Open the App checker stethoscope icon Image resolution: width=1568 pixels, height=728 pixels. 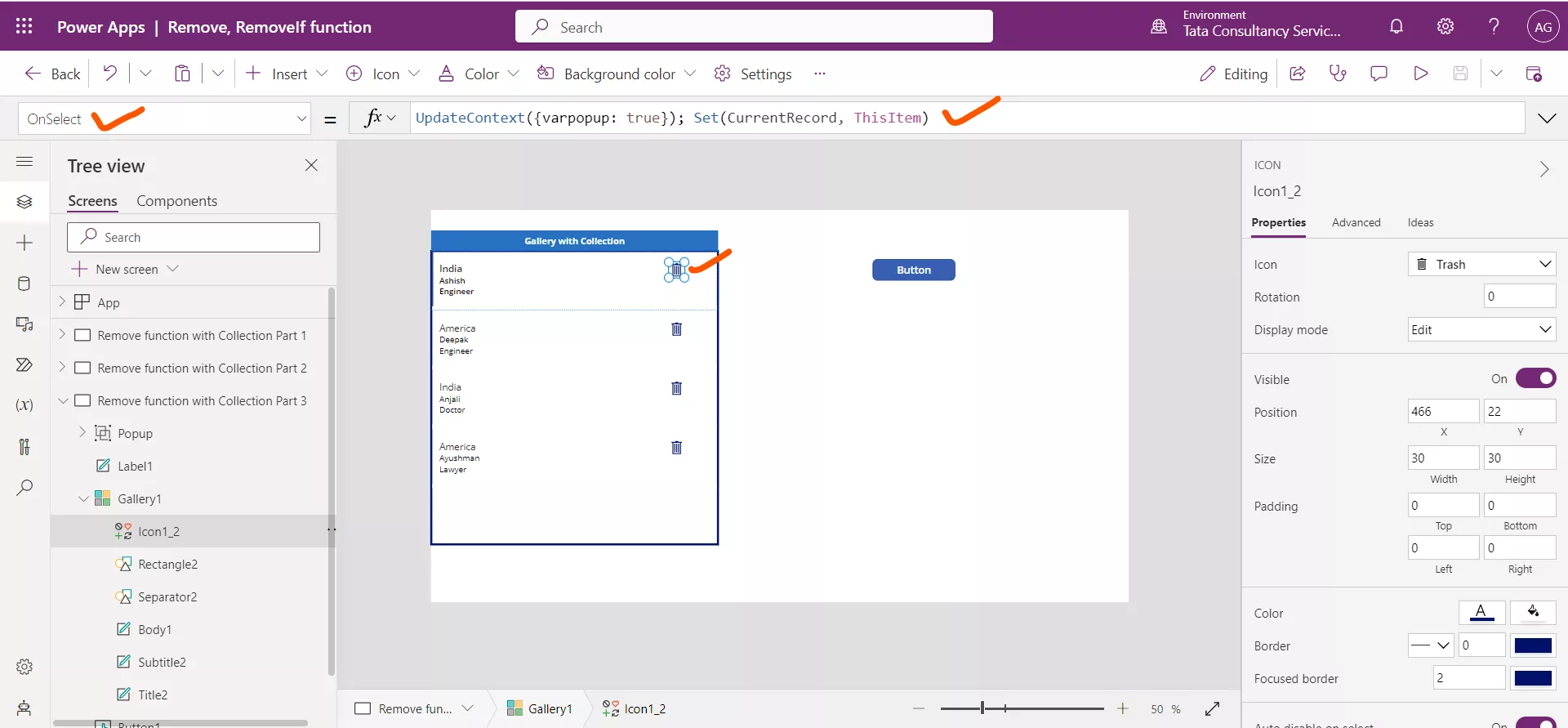click(x=1338, y=74)
